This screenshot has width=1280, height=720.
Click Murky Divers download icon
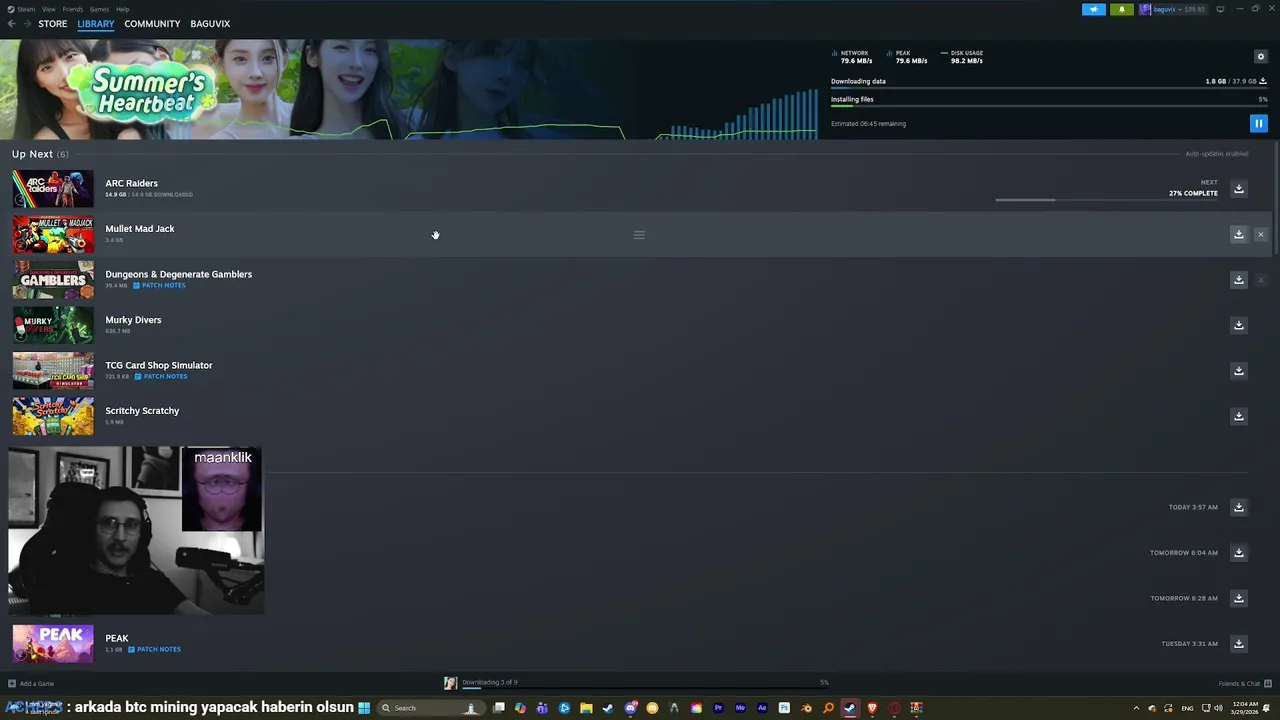tap(1238, 325)
